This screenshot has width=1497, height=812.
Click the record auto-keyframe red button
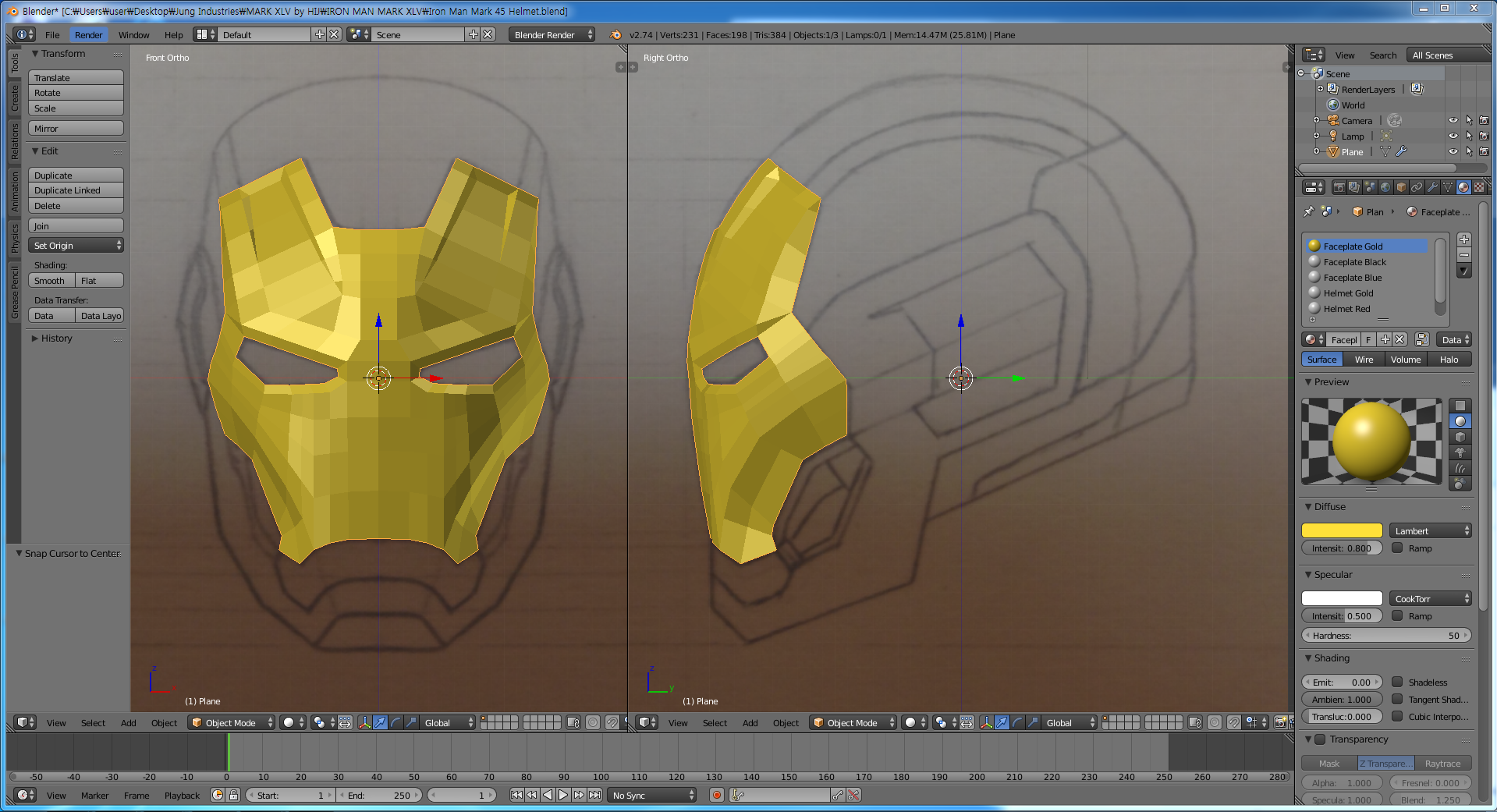coord(717,795)
